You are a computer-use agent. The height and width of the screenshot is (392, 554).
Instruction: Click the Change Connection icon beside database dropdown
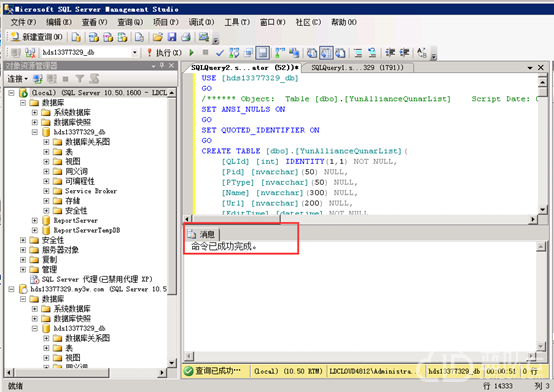pos(30,53)
